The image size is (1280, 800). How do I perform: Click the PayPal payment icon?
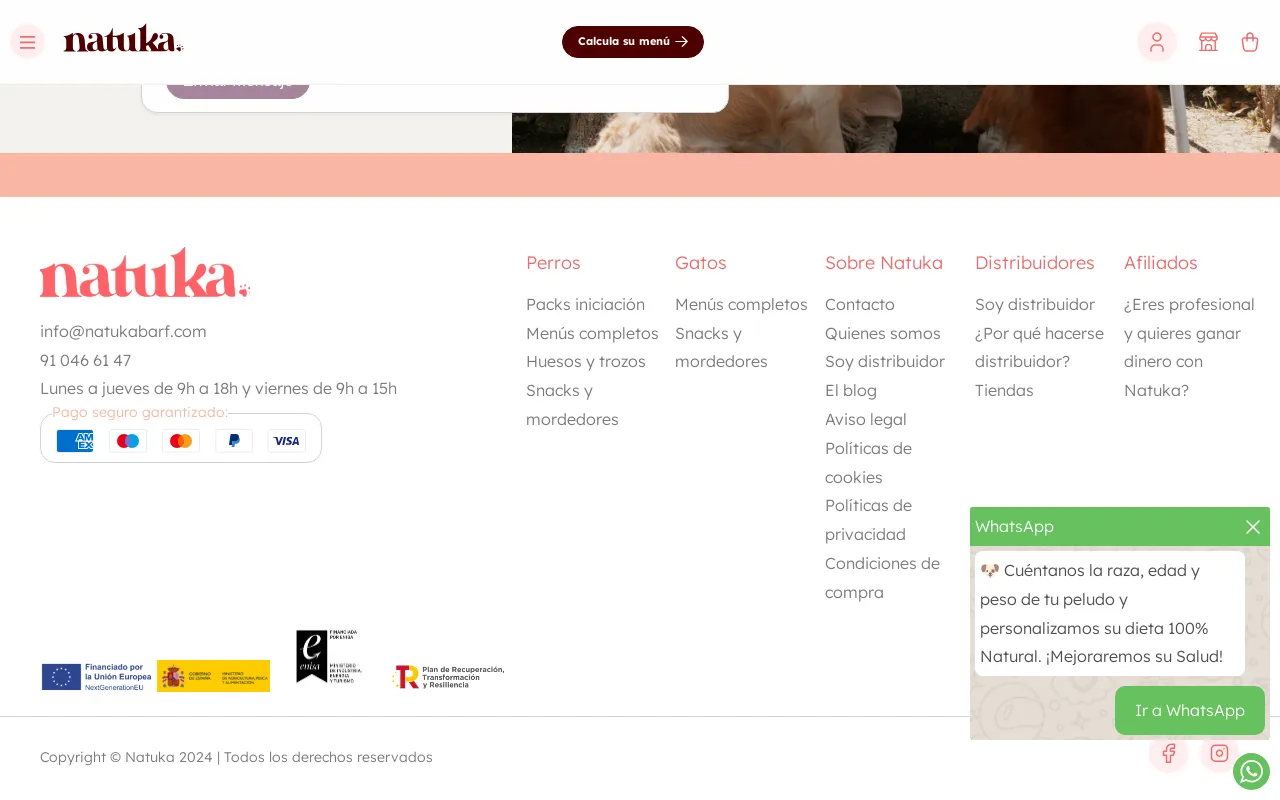pyautogui.click(x=234, y=441)
